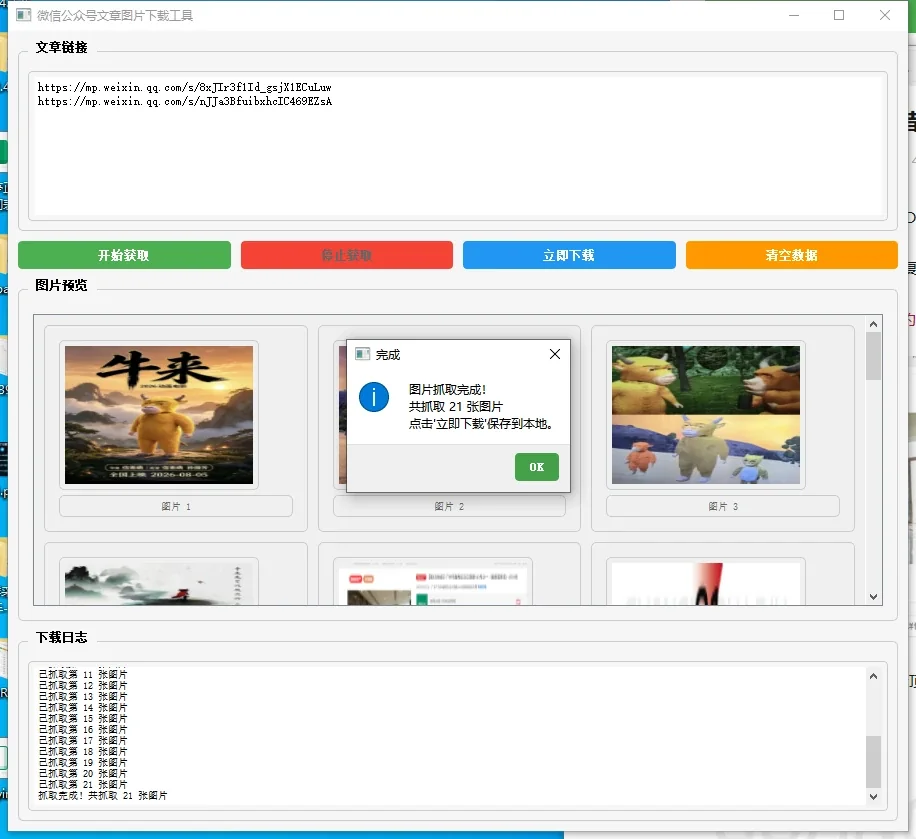Click the 文章链接 section heading
The height and width of the screenshot is (839, 916).
tap(61, 47)
